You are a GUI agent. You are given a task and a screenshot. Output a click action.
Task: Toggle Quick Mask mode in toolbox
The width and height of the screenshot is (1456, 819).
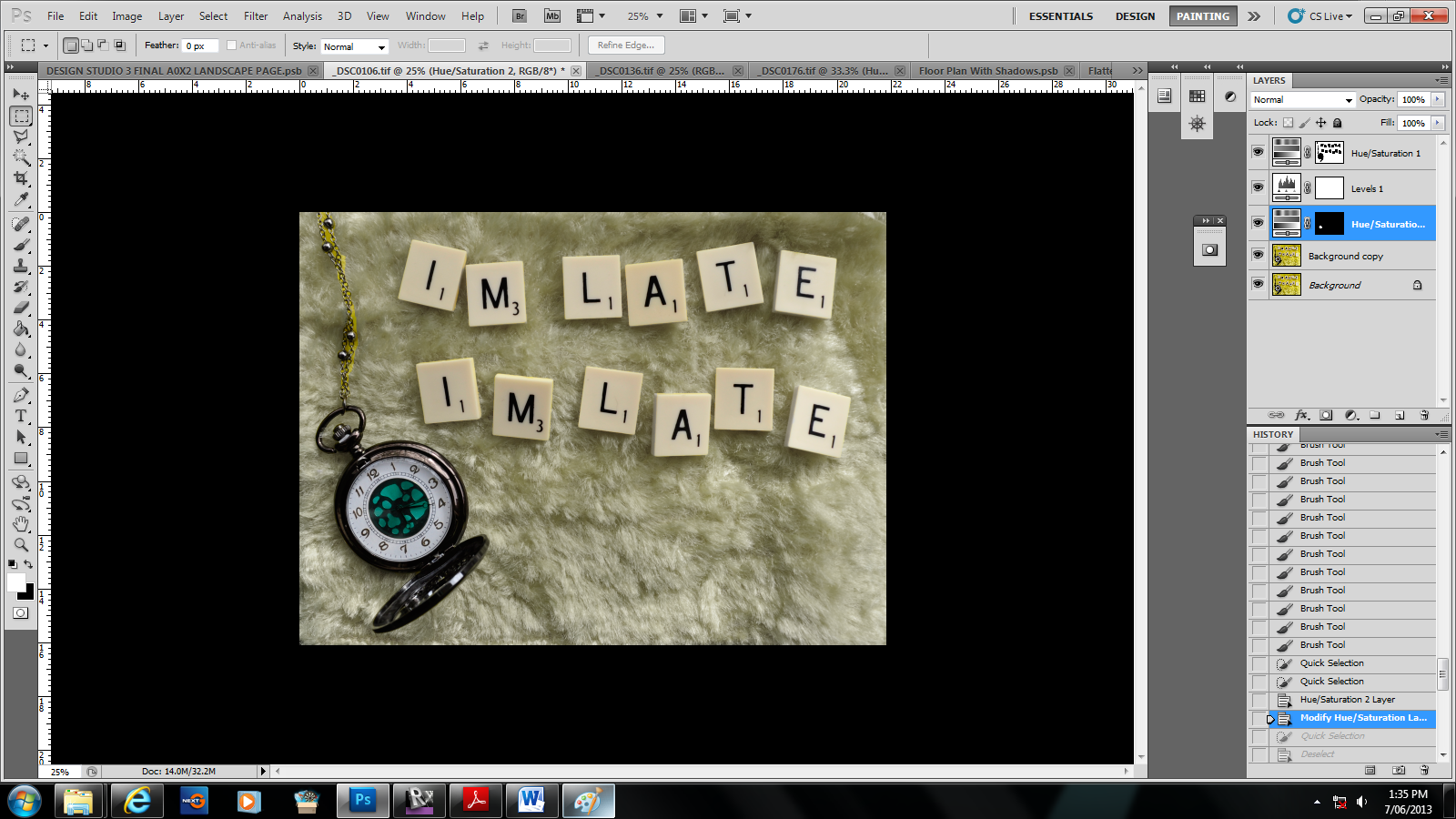pos(21,613)
